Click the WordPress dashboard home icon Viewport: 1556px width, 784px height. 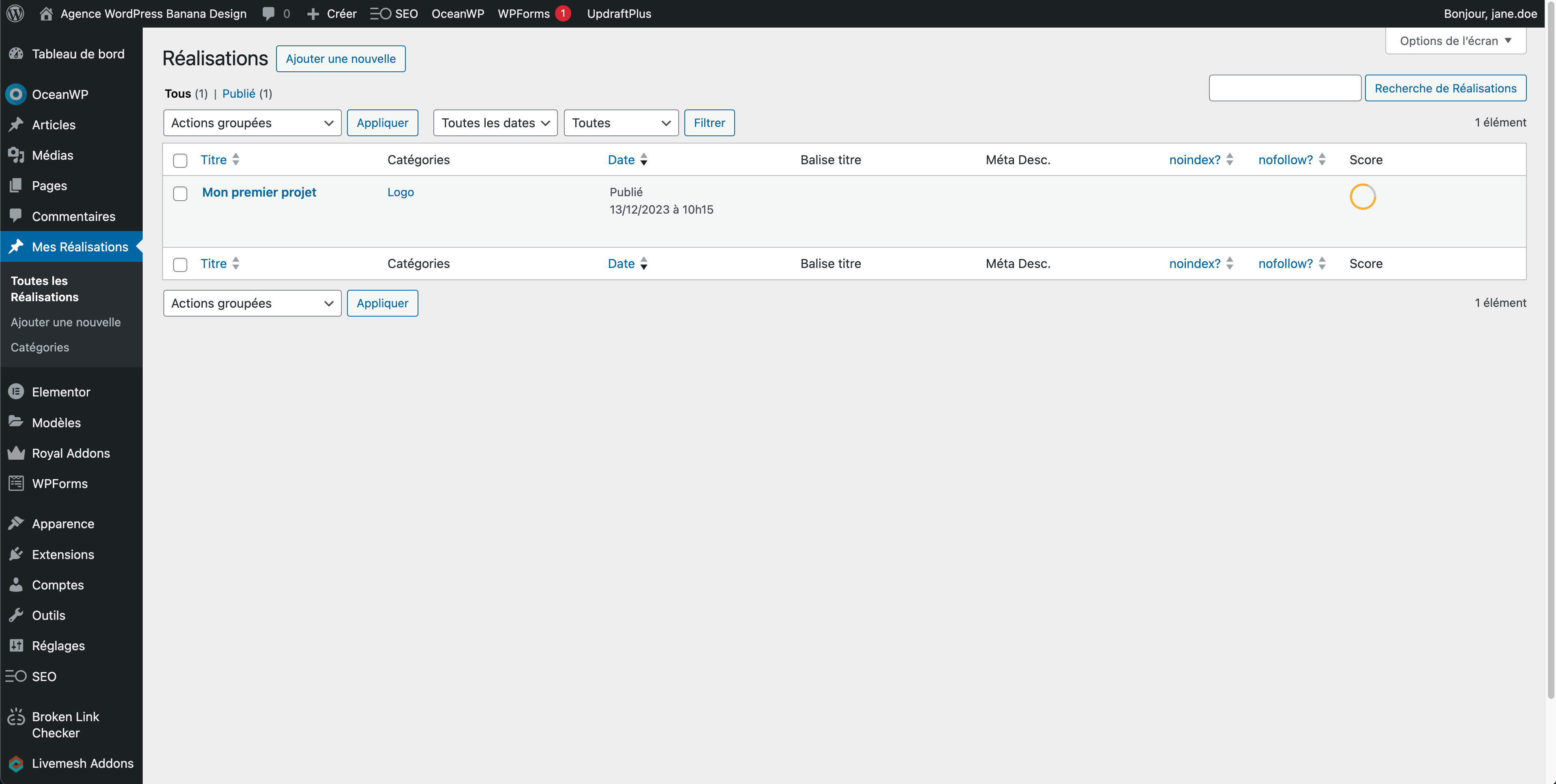(x=47, y=13)
